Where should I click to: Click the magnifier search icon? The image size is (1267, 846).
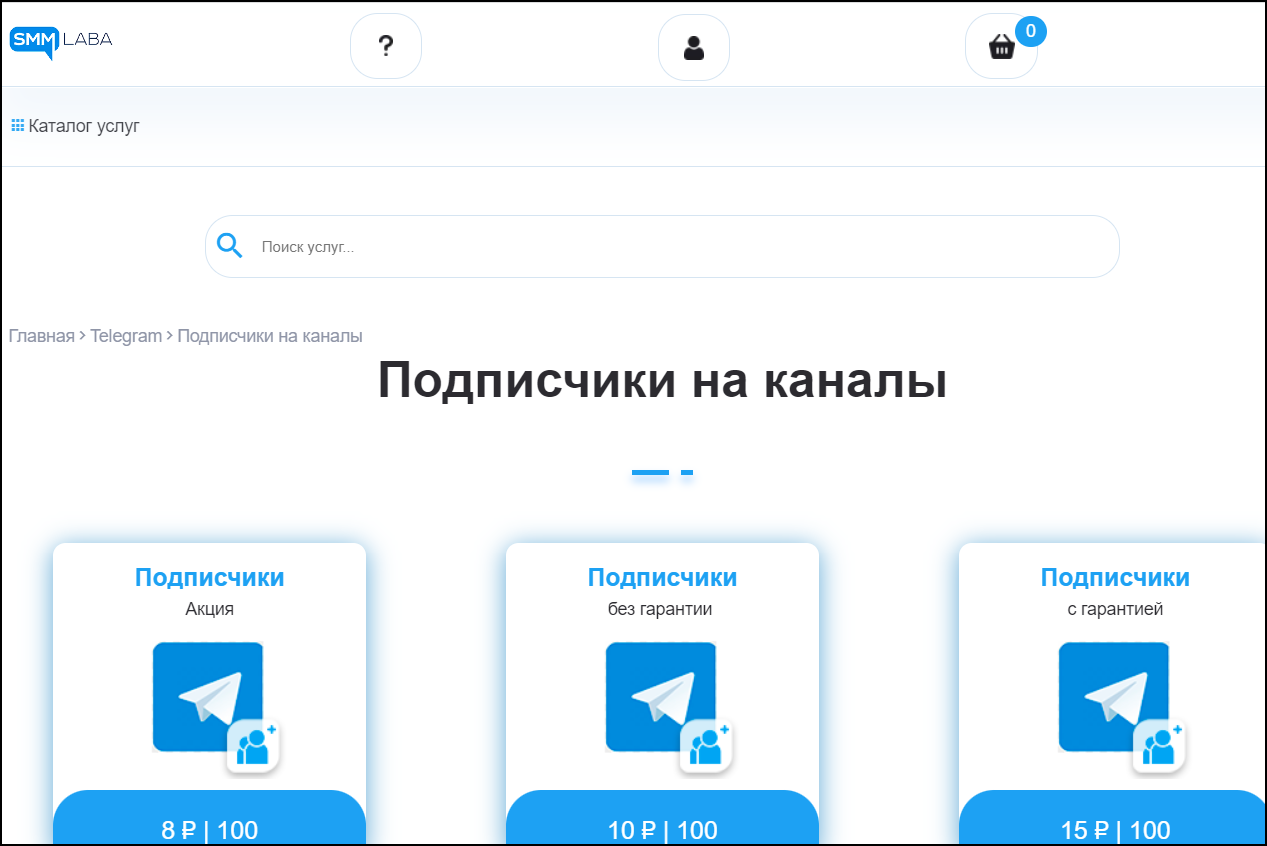pos(230,246)
